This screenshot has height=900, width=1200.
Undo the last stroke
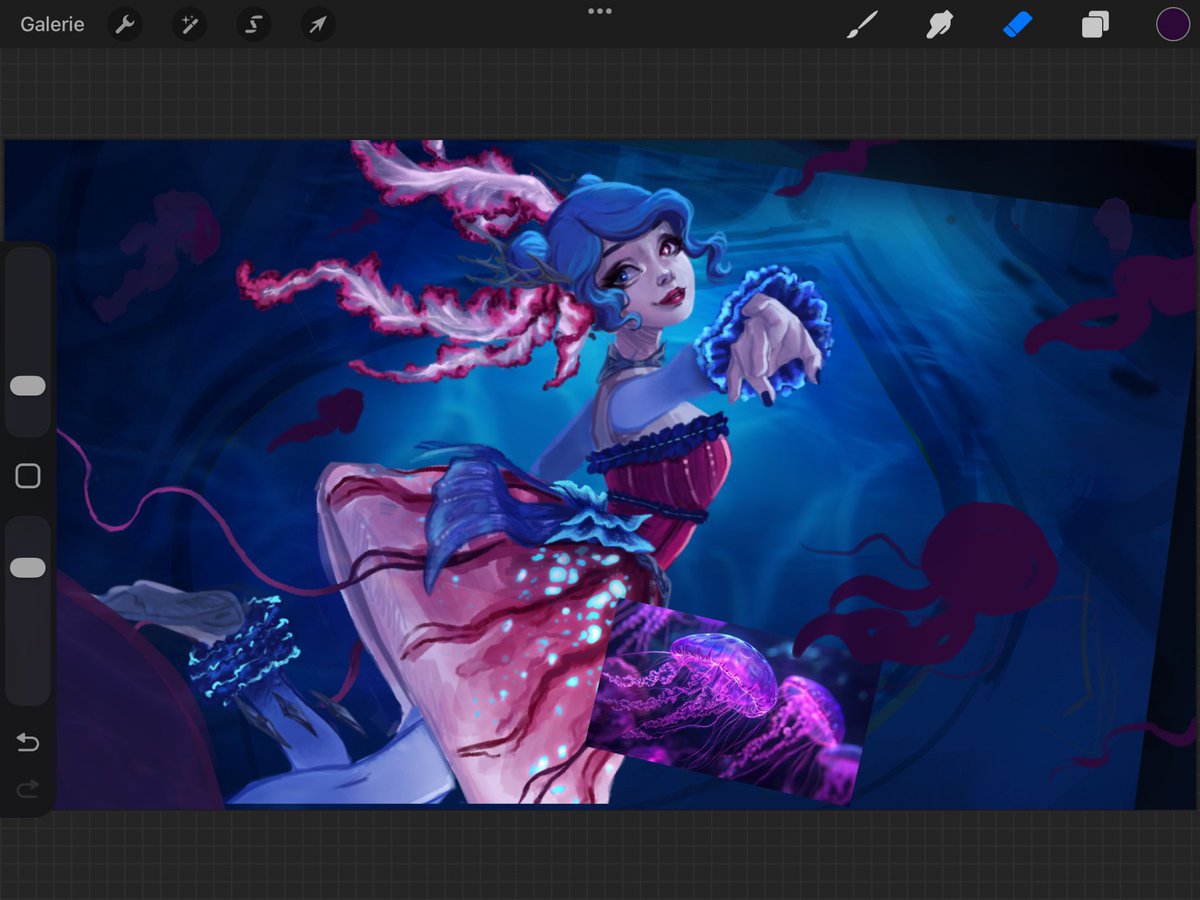coord(27,743)
